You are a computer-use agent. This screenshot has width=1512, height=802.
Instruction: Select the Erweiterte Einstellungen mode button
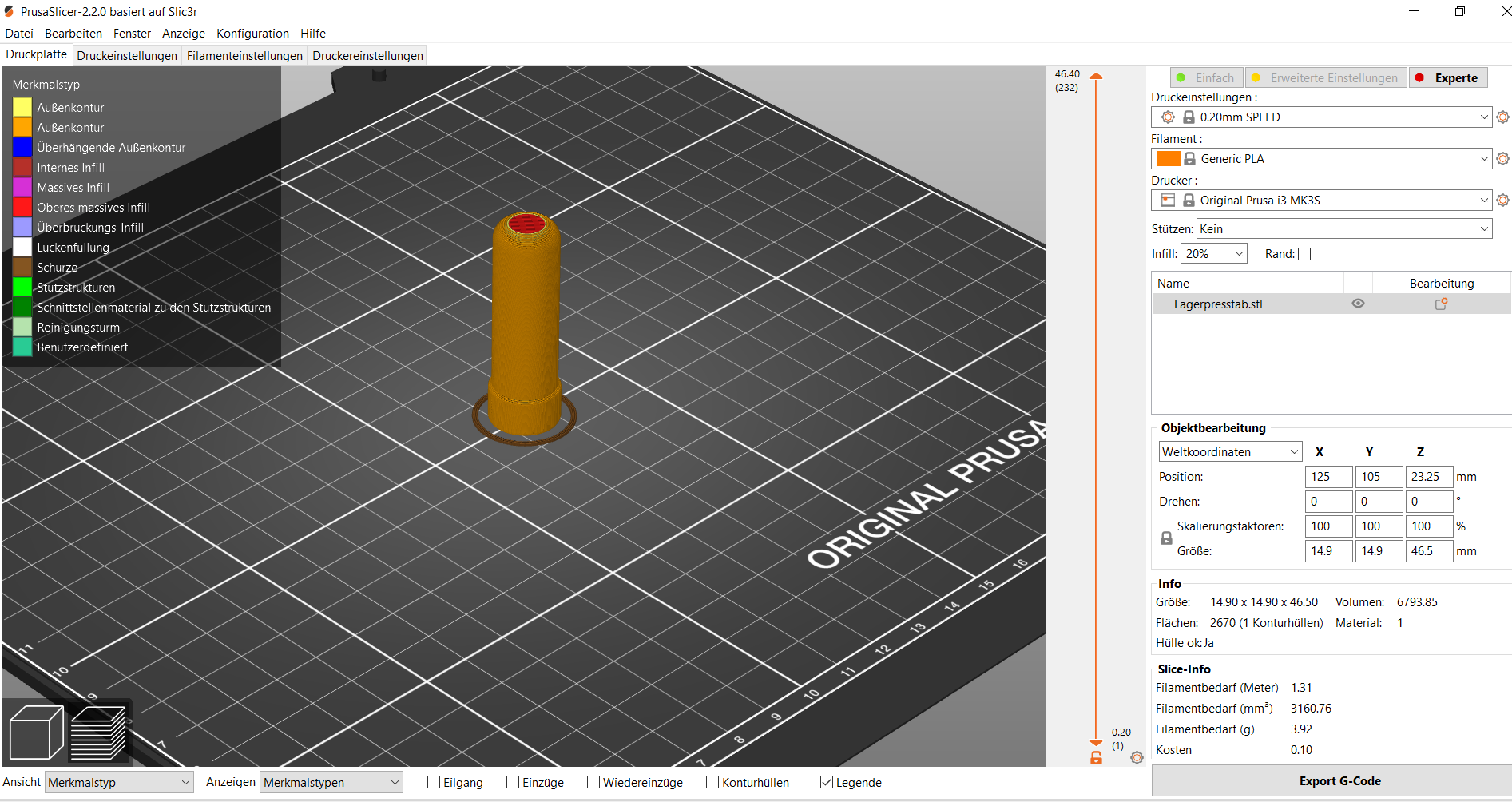pos(1326,77)
